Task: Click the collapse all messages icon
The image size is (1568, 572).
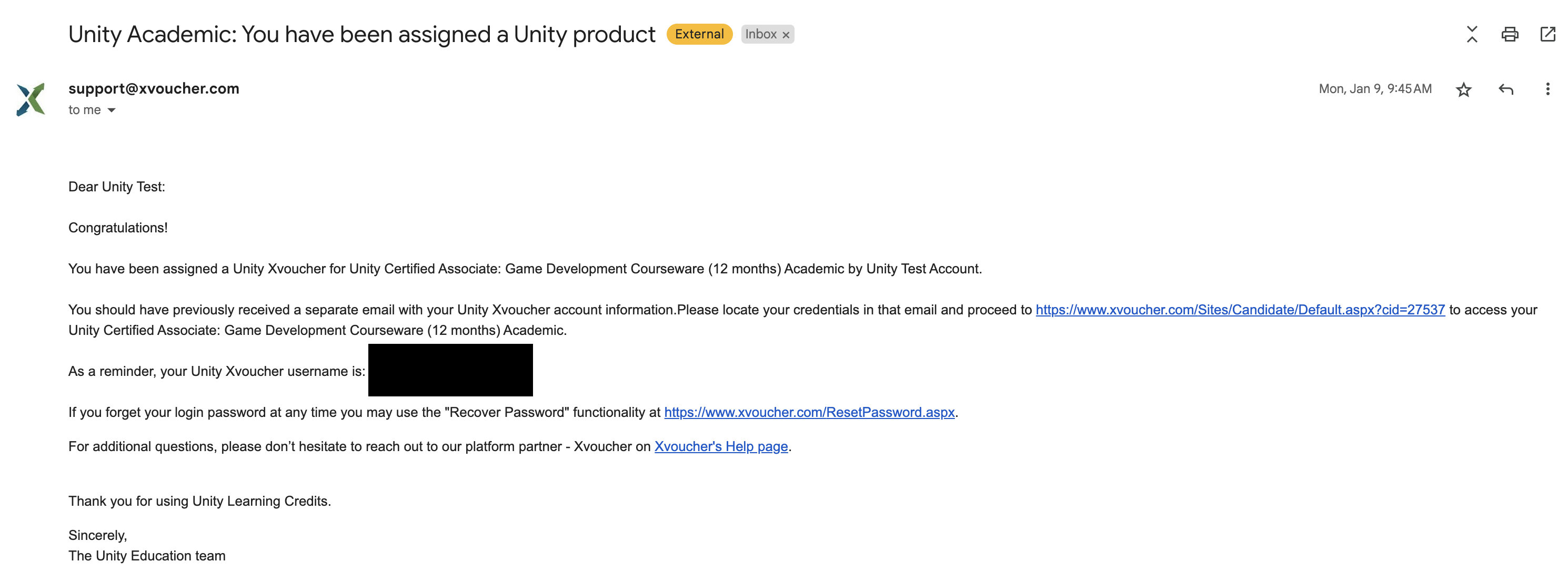Action: [x=1471, y=34]
